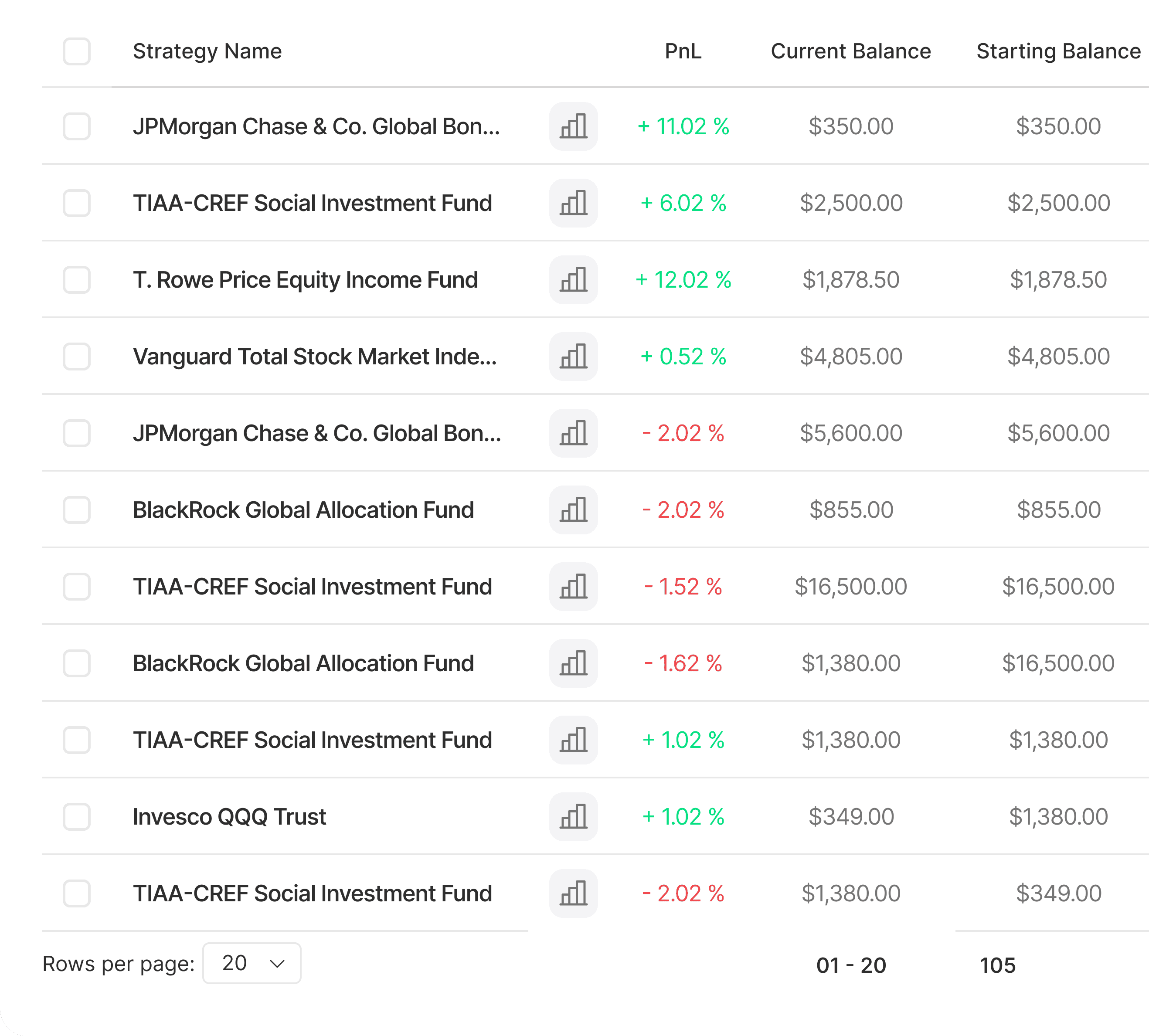
Task: Open chart icon for the $5,600.00 JPMorgan row
Action: [573, 433]
